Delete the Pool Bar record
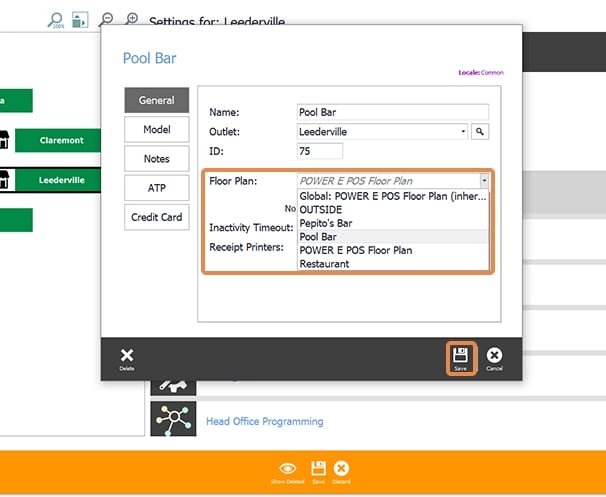Viewport: 606px width, 497px height. click(127, 359)
